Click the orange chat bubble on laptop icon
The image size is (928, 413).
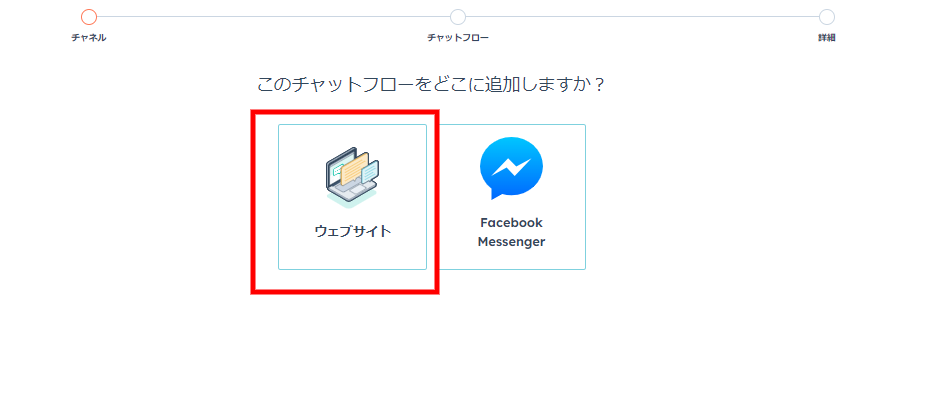(x=354, y=167)
